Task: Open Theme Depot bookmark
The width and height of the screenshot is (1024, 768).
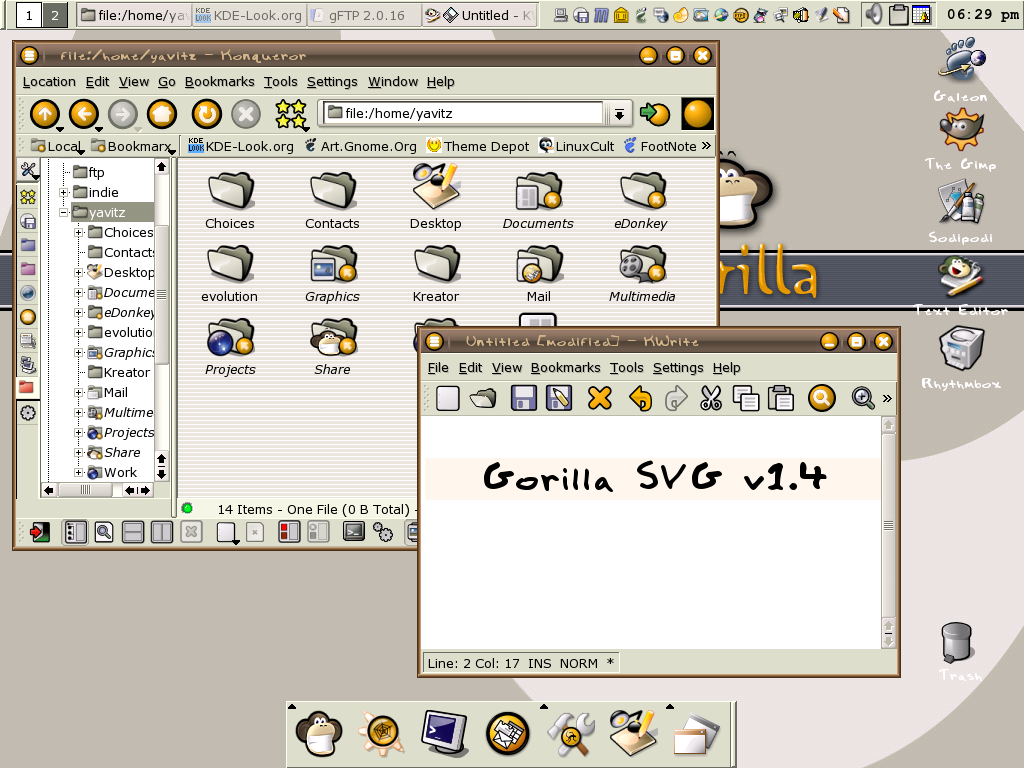Action: [x=478, y=146]
